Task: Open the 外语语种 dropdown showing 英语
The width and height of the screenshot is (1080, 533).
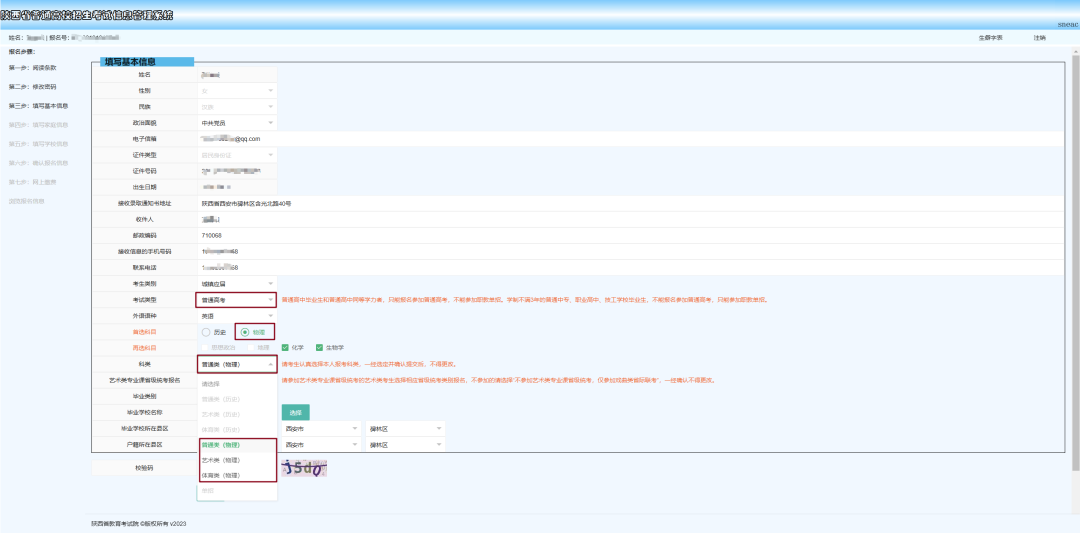Action: pos(237,315)
